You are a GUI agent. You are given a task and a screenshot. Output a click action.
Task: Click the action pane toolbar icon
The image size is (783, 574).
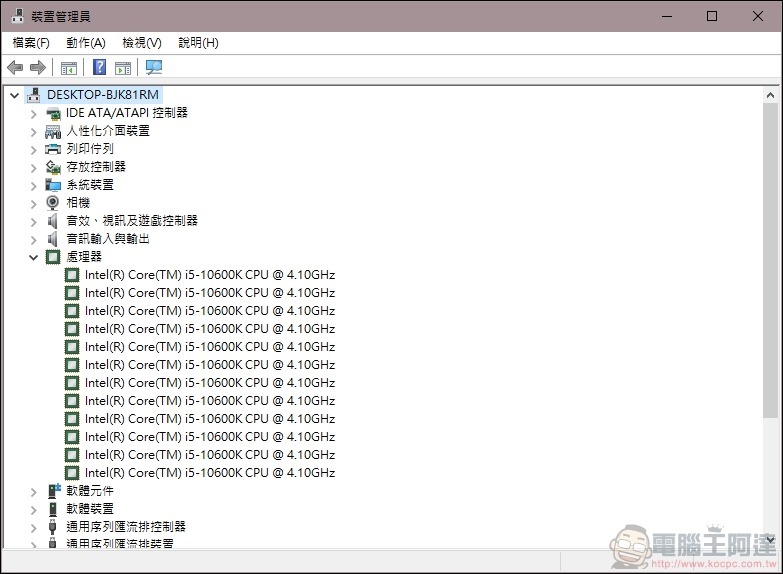pyautogui.click(x=123, y=67)
